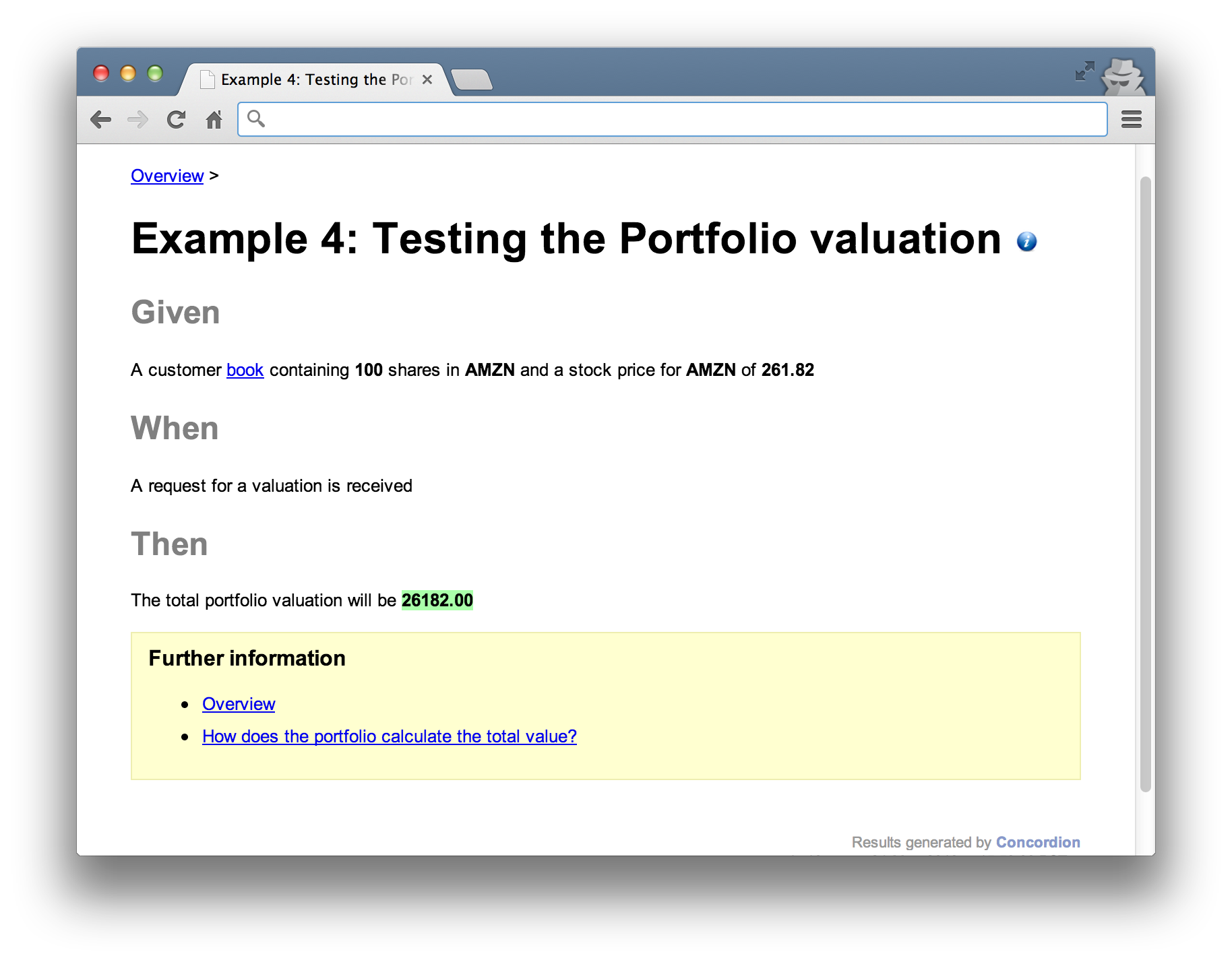Open the customer book link
Viewport: 1232px width, 962px height.
(x=245, y=370)
